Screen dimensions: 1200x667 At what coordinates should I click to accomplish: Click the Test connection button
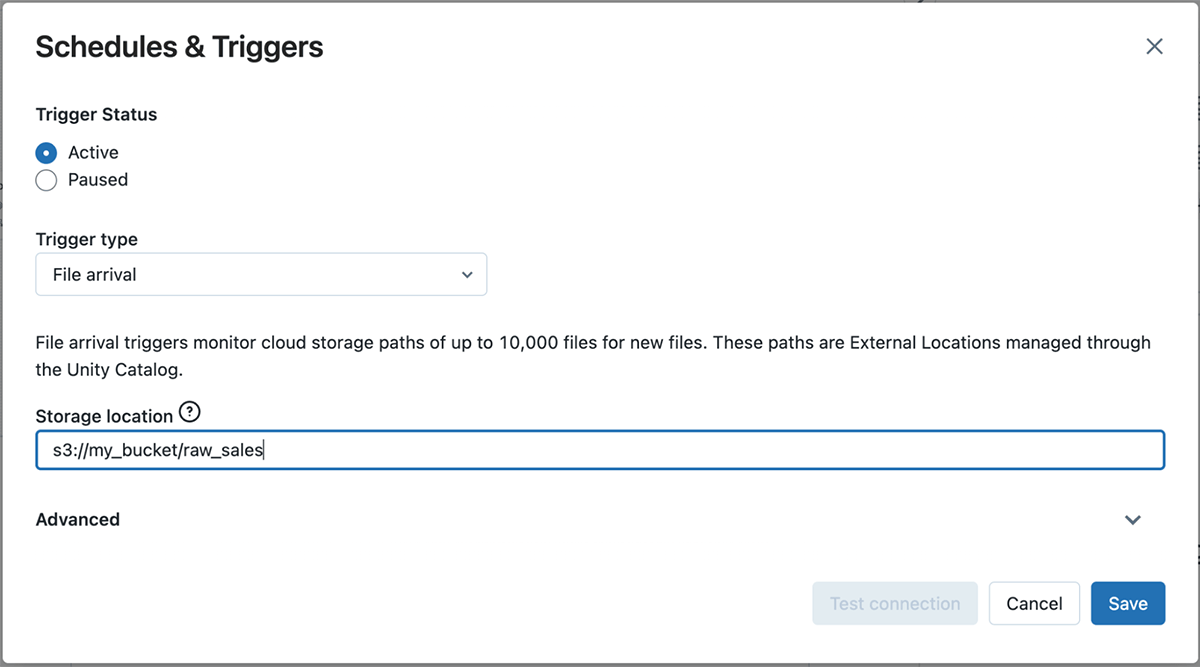(894, 604)
